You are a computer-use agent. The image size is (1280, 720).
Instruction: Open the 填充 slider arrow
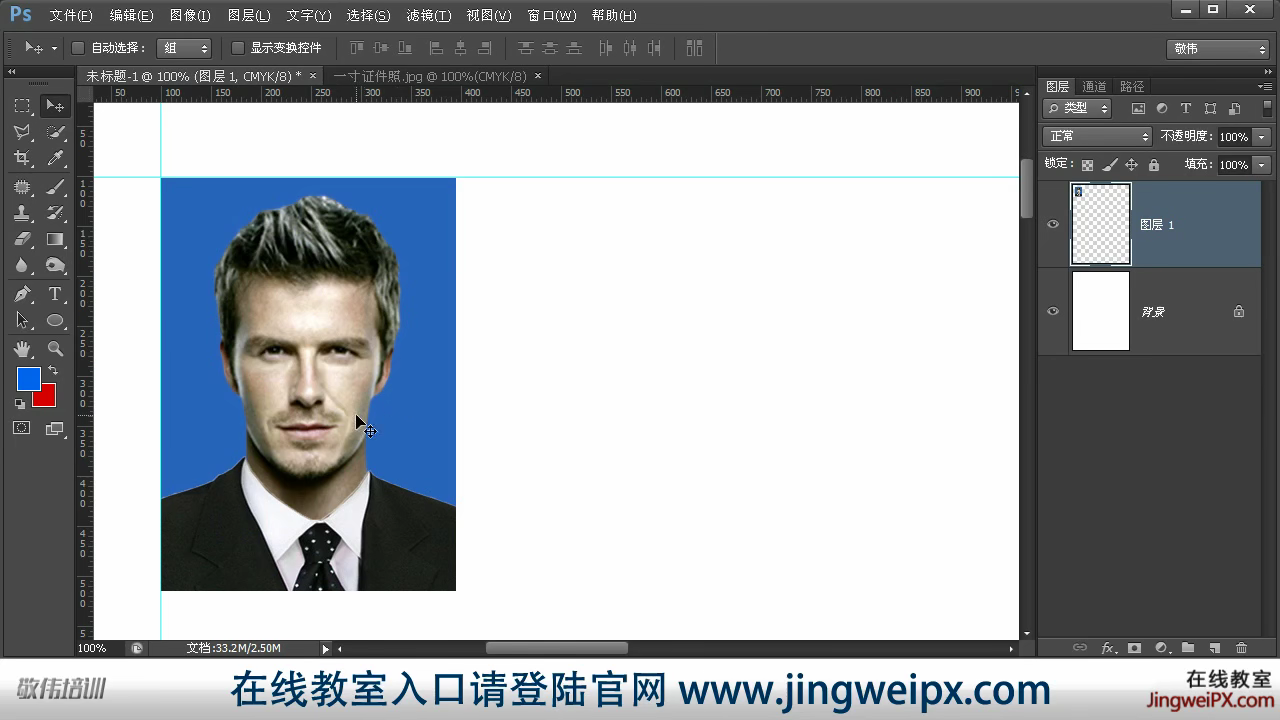(x=1262, y=165)
